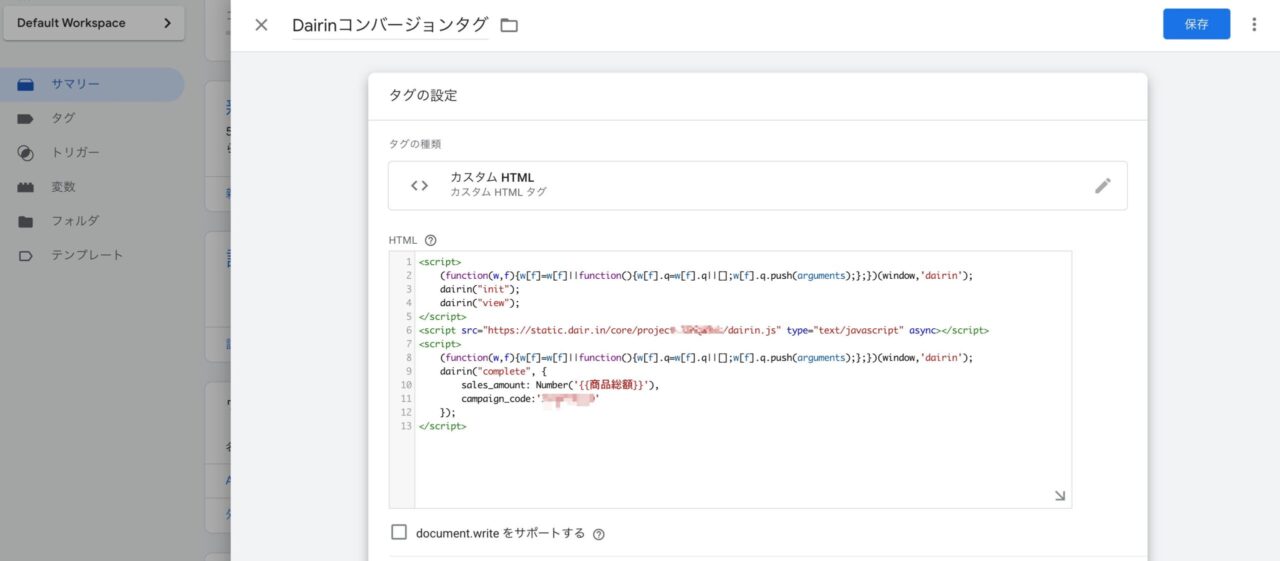Edit tag type with pencil icon
The height and width of the screenshot is (561, 1280).
tap(1103, 185)
